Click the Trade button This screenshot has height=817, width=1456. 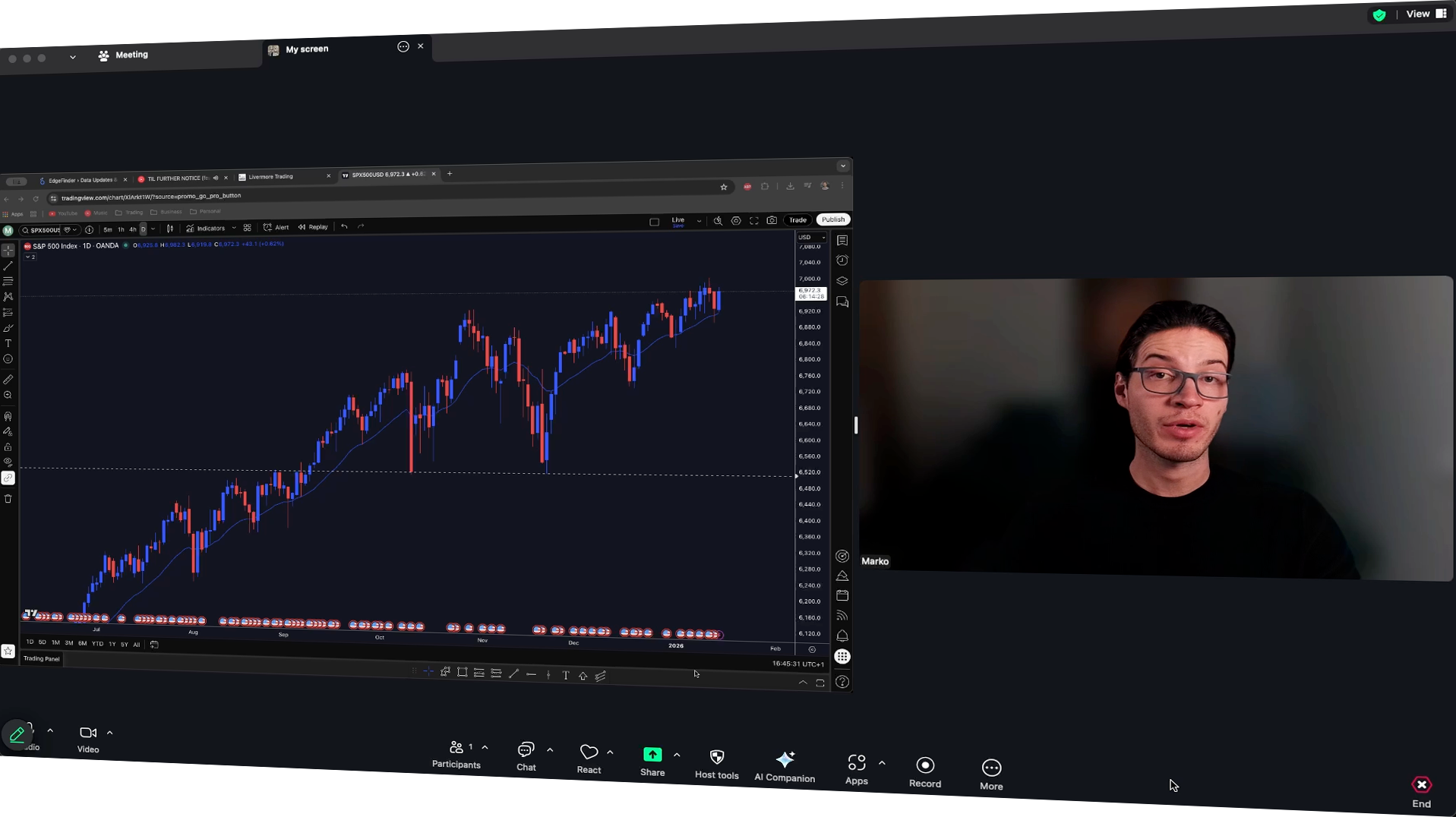coord(797,220)
